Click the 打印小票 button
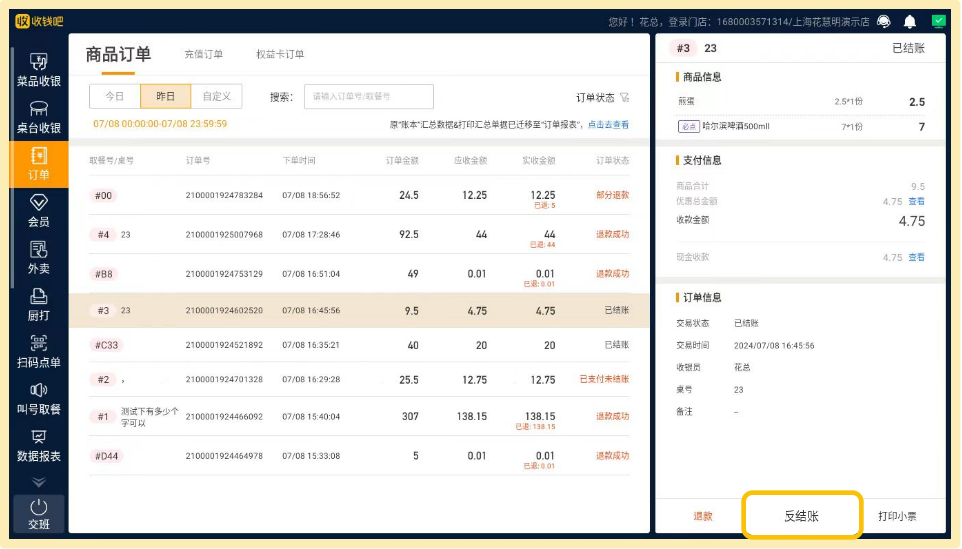The image size is (962, 549). pyautogui.click(x=897, y=516)
